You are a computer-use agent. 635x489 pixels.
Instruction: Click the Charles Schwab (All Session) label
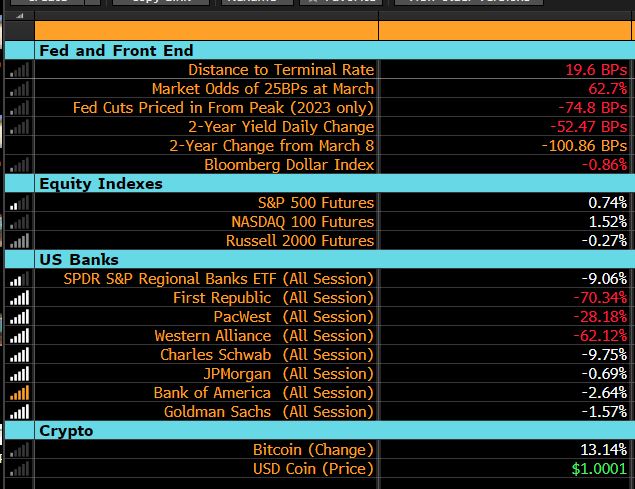click(267, 355)
